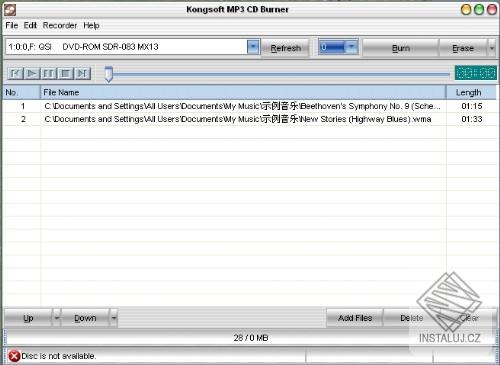Image resolution: width=500 pixels, height=365 pixels.
Task: Open the File menu
Action: click(12, 25)
